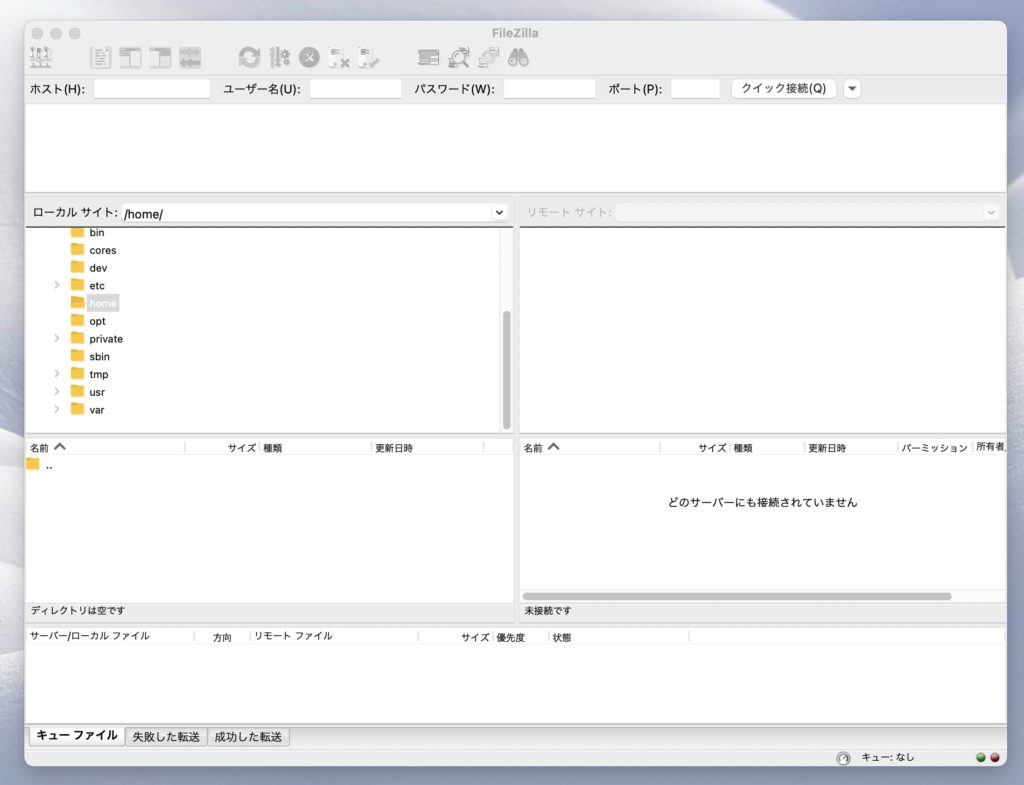Toggle transfer queue display icon
The image size is (1024, 785).
pyautogui.click(x=190, y=58)
